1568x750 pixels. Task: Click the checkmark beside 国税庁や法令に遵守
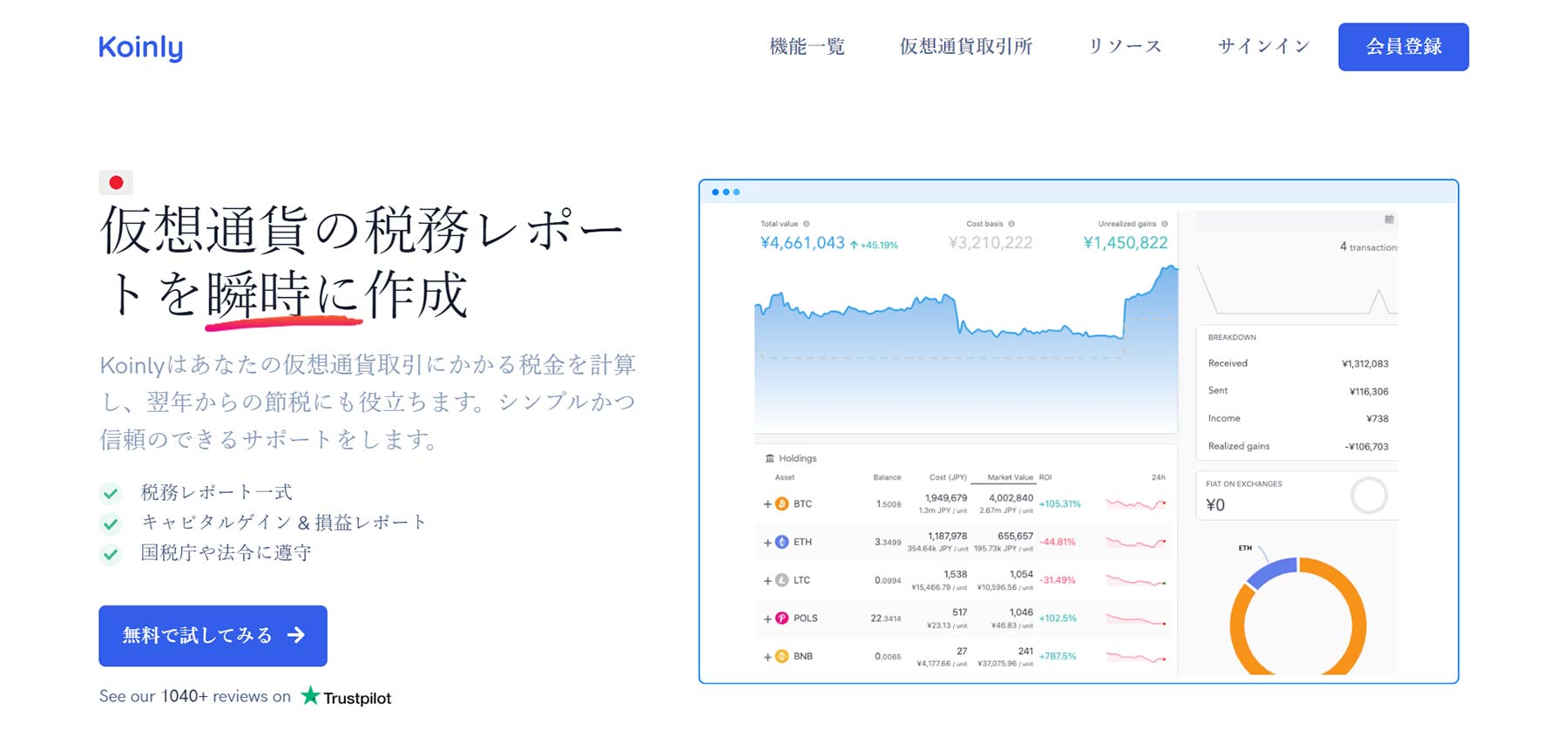(x=111, y=554)
